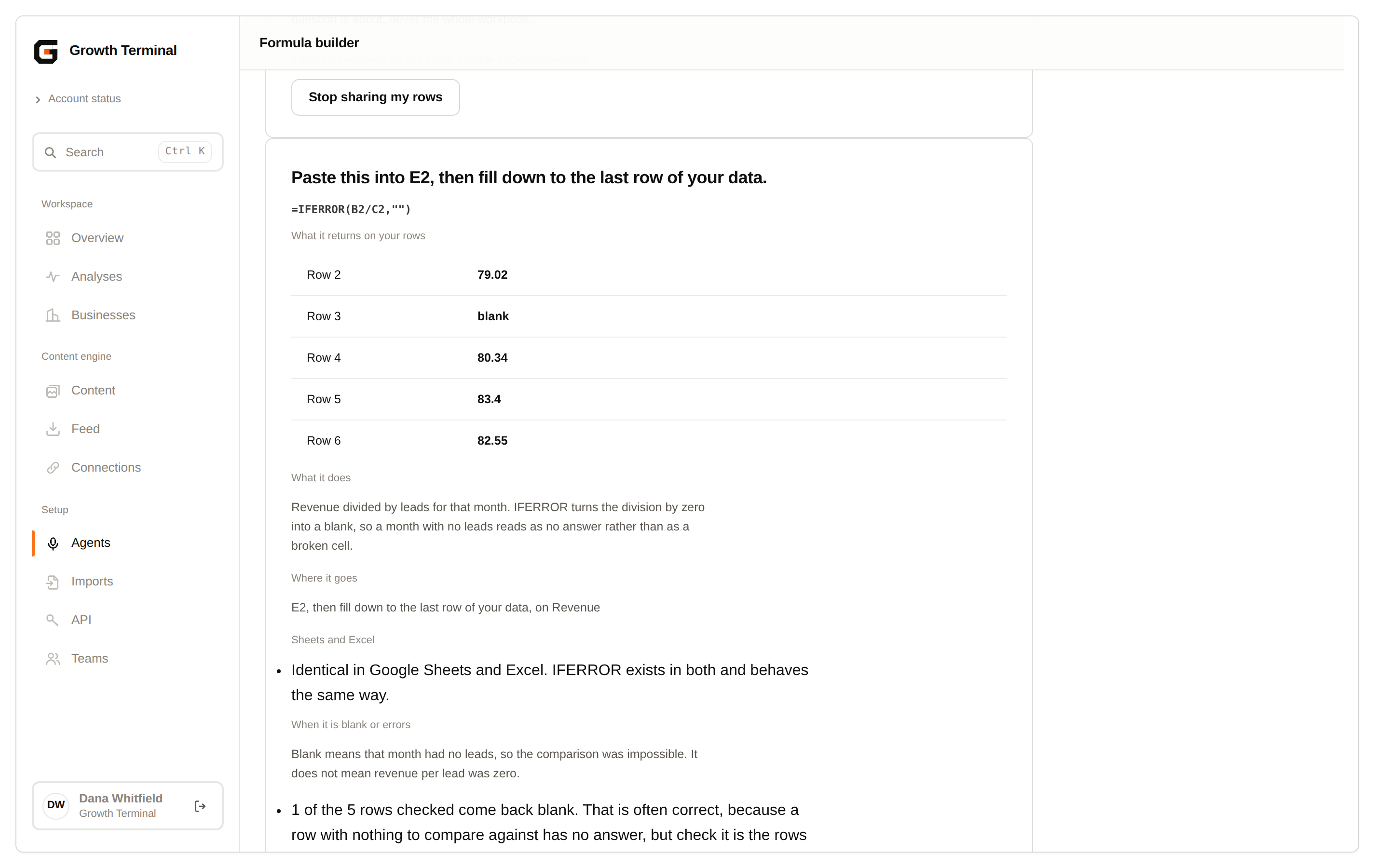1389x868 pixels.
Task: Click the Agents microphone icon
Action: 53,543
